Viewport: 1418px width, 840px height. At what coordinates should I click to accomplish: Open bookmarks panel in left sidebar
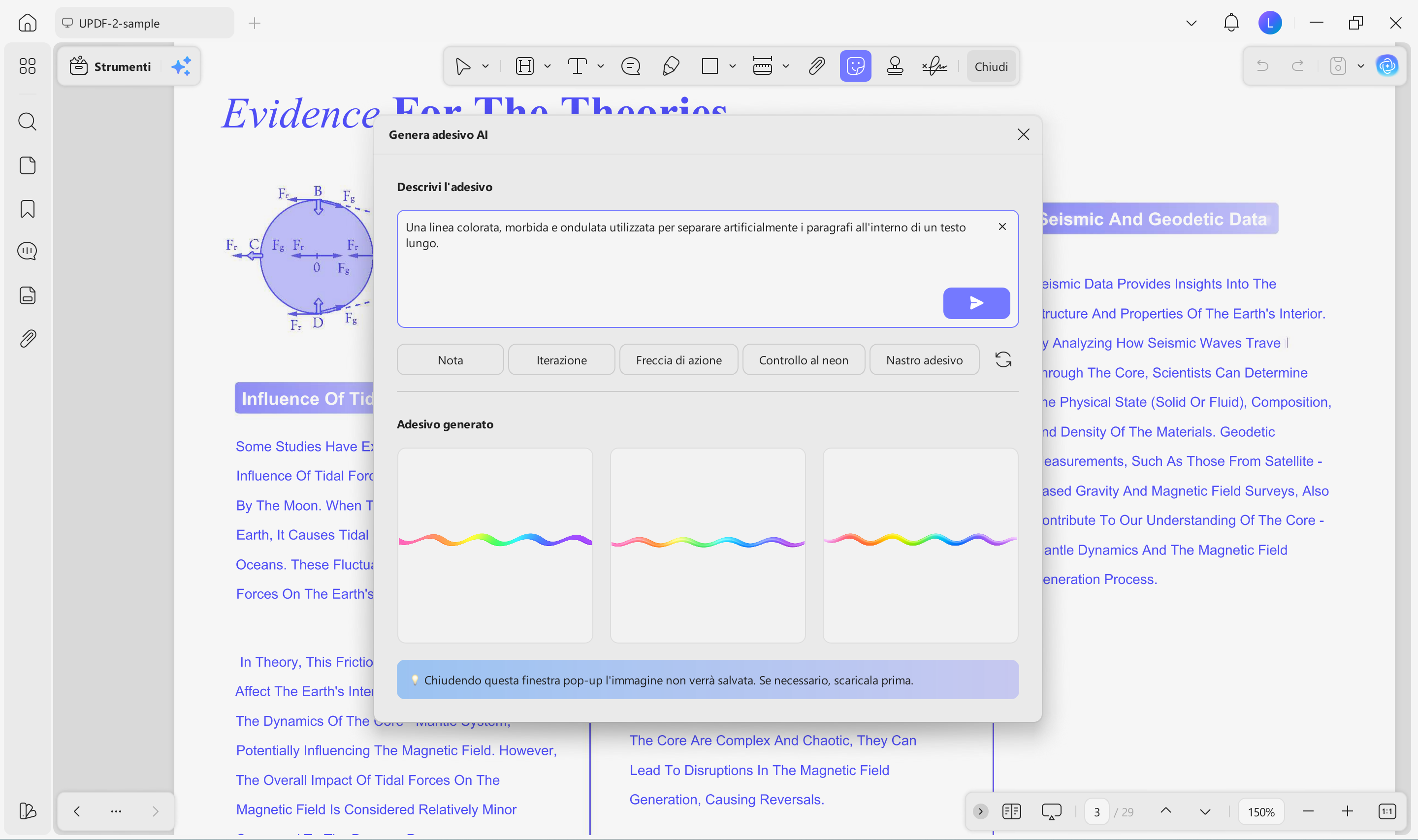27,209
